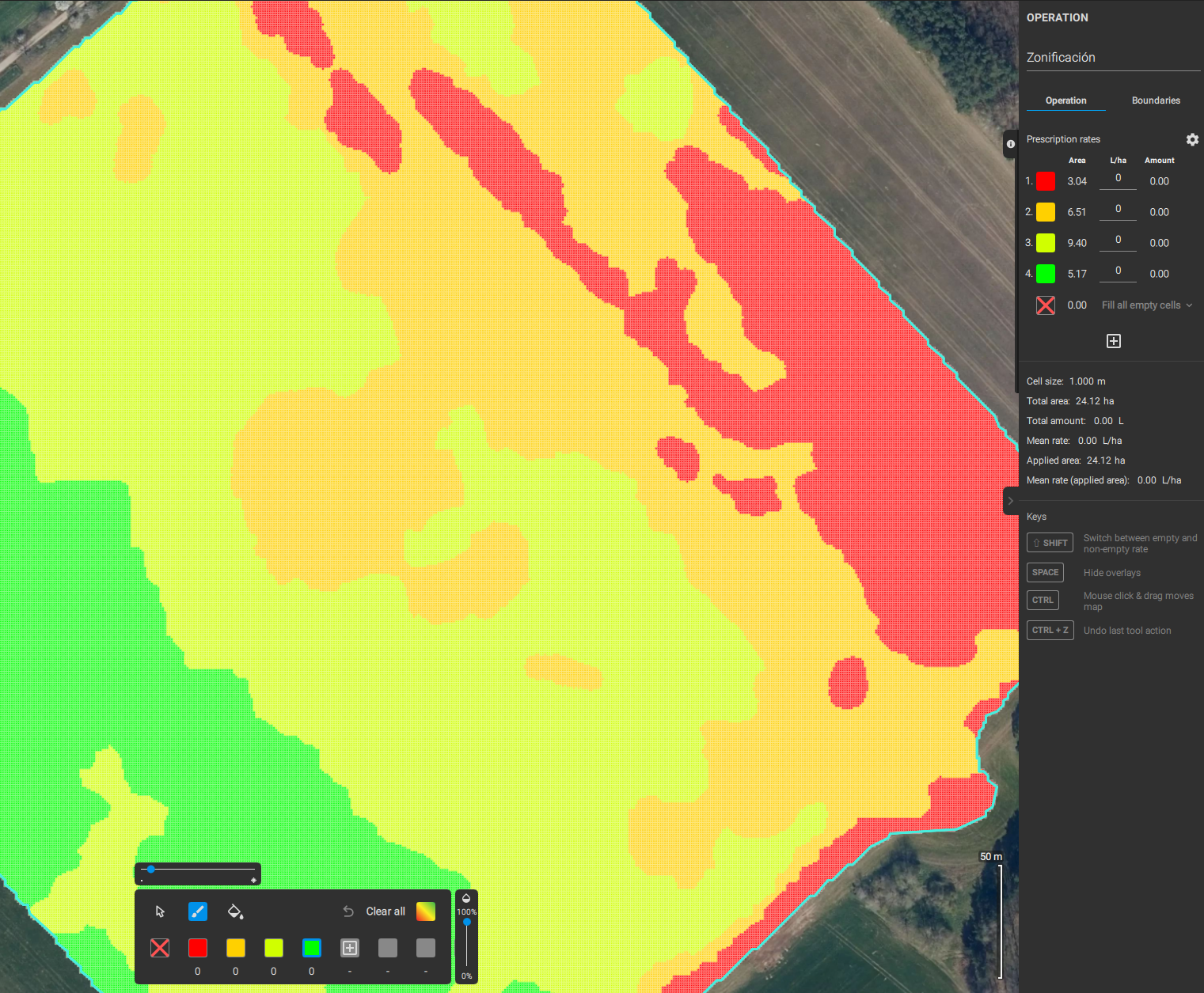The width and height of the screenshot is (1204, 993).
Task: Click the info icon on the map edge
Action: 1010,144
